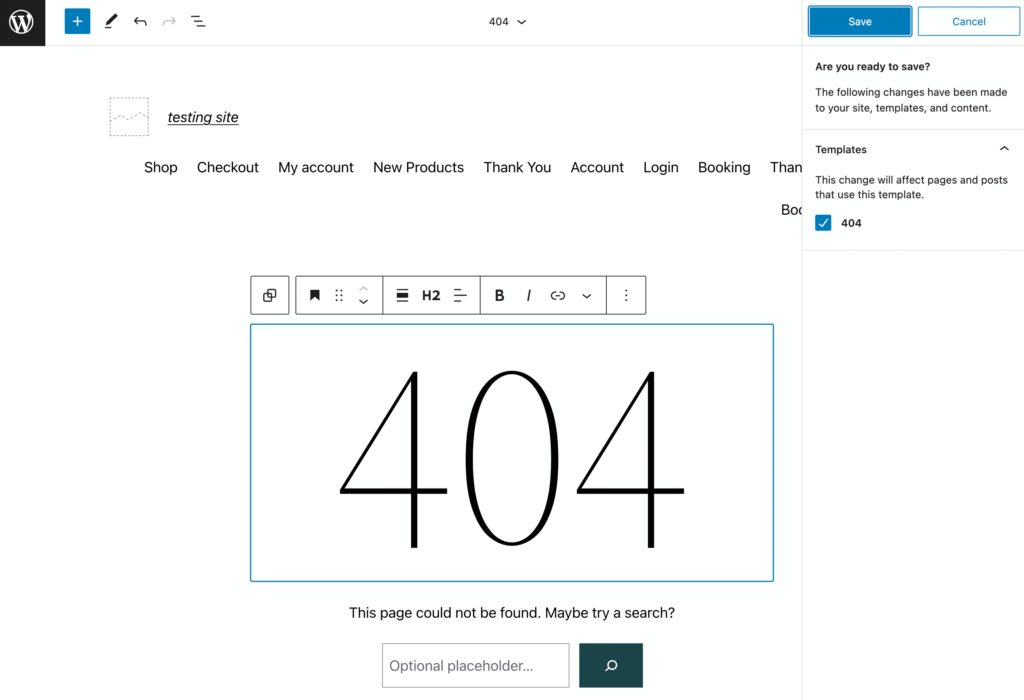The width and height of the screenshot is (1024, 700).
Task: Toggle bold formatting on the 404 heading
Action: (499, 295)
